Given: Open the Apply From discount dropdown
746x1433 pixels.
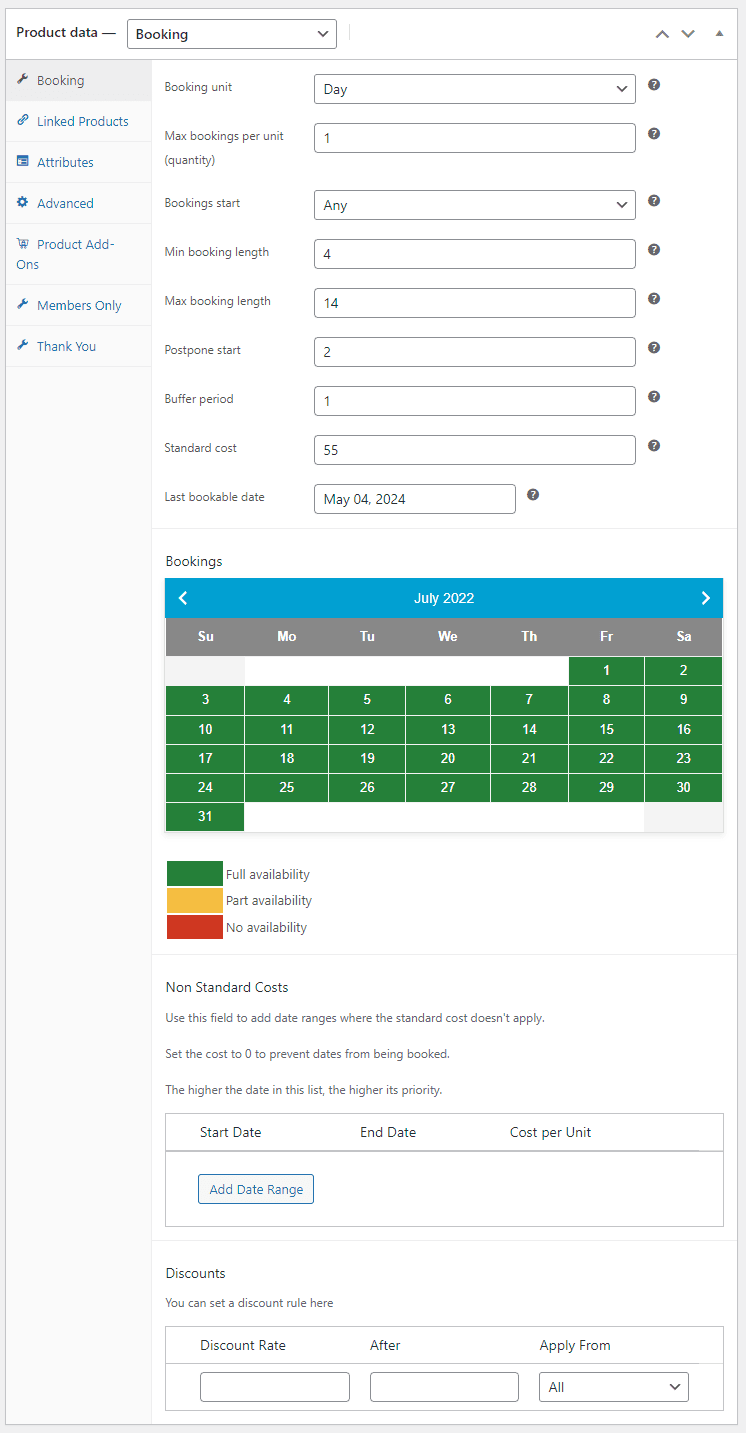Looking at the screenshot, I should 614,1387.
